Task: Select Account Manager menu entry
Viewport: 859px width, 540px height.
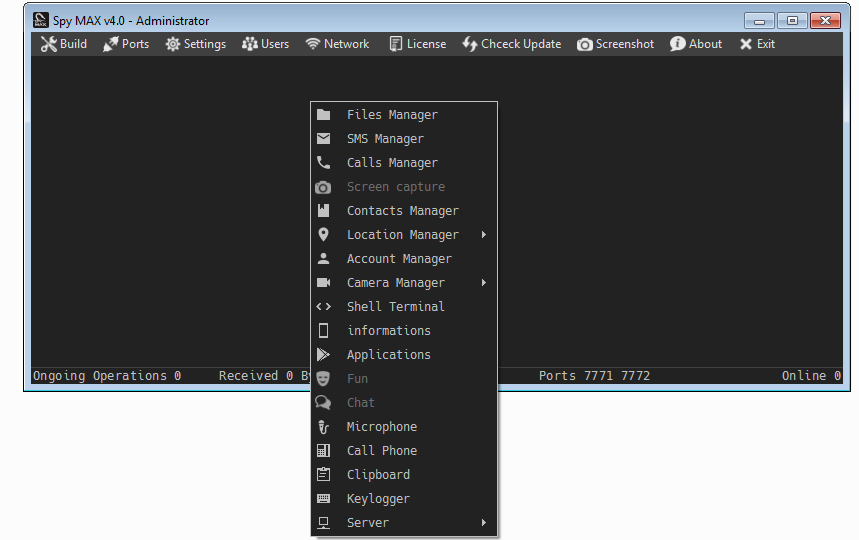Action: click(x=399, y=259)
